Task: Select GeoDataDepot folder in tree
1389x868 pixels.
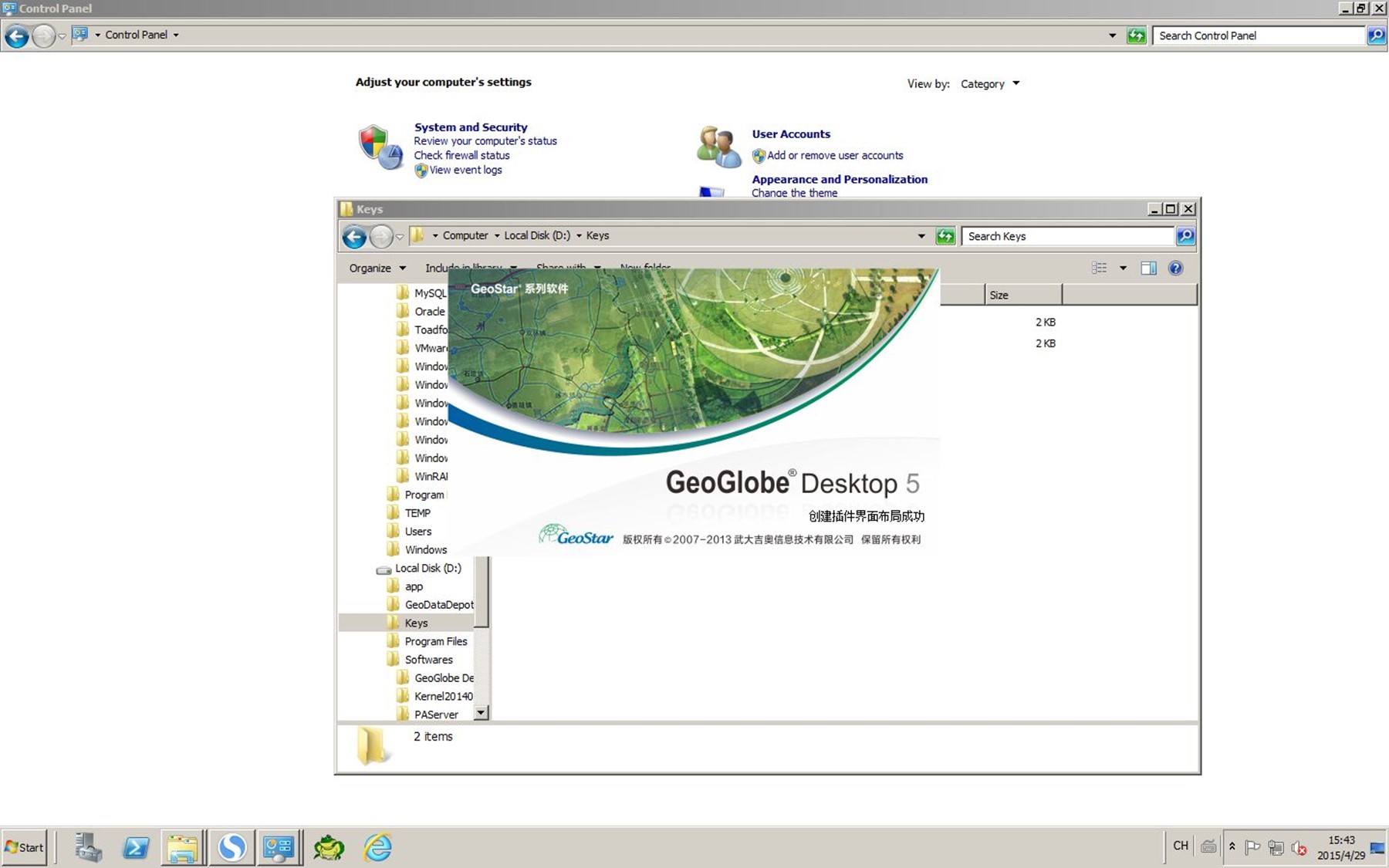Action: 439,605
